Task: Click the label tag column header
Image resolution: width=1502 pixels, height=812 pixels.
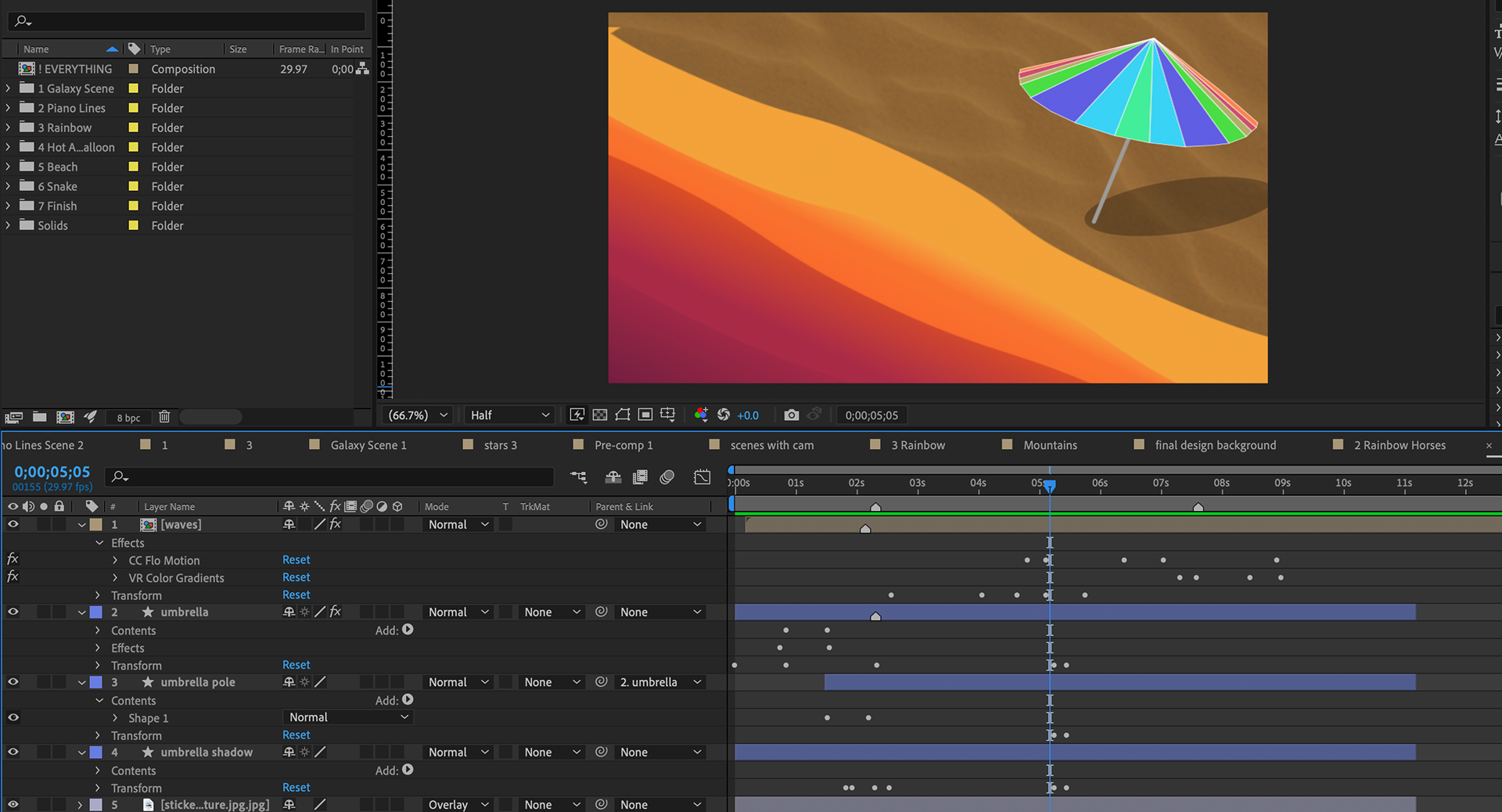Action: pyautogui.click(x=92, y=506)
